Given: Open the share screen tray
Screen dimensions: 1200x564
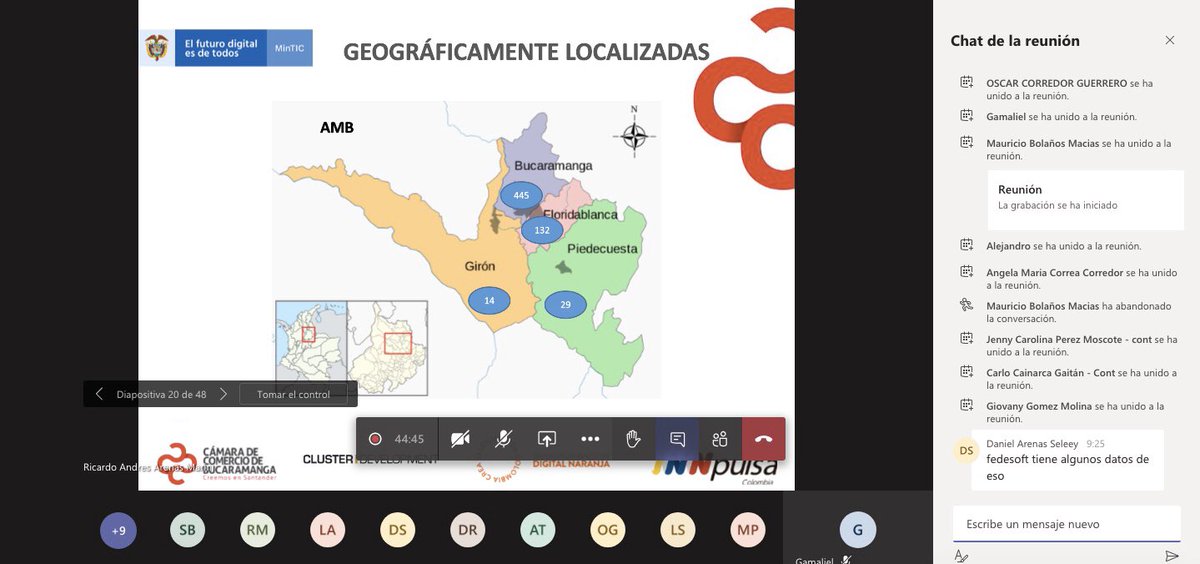Looking at the screenshot, I should [x=547, y=439].
